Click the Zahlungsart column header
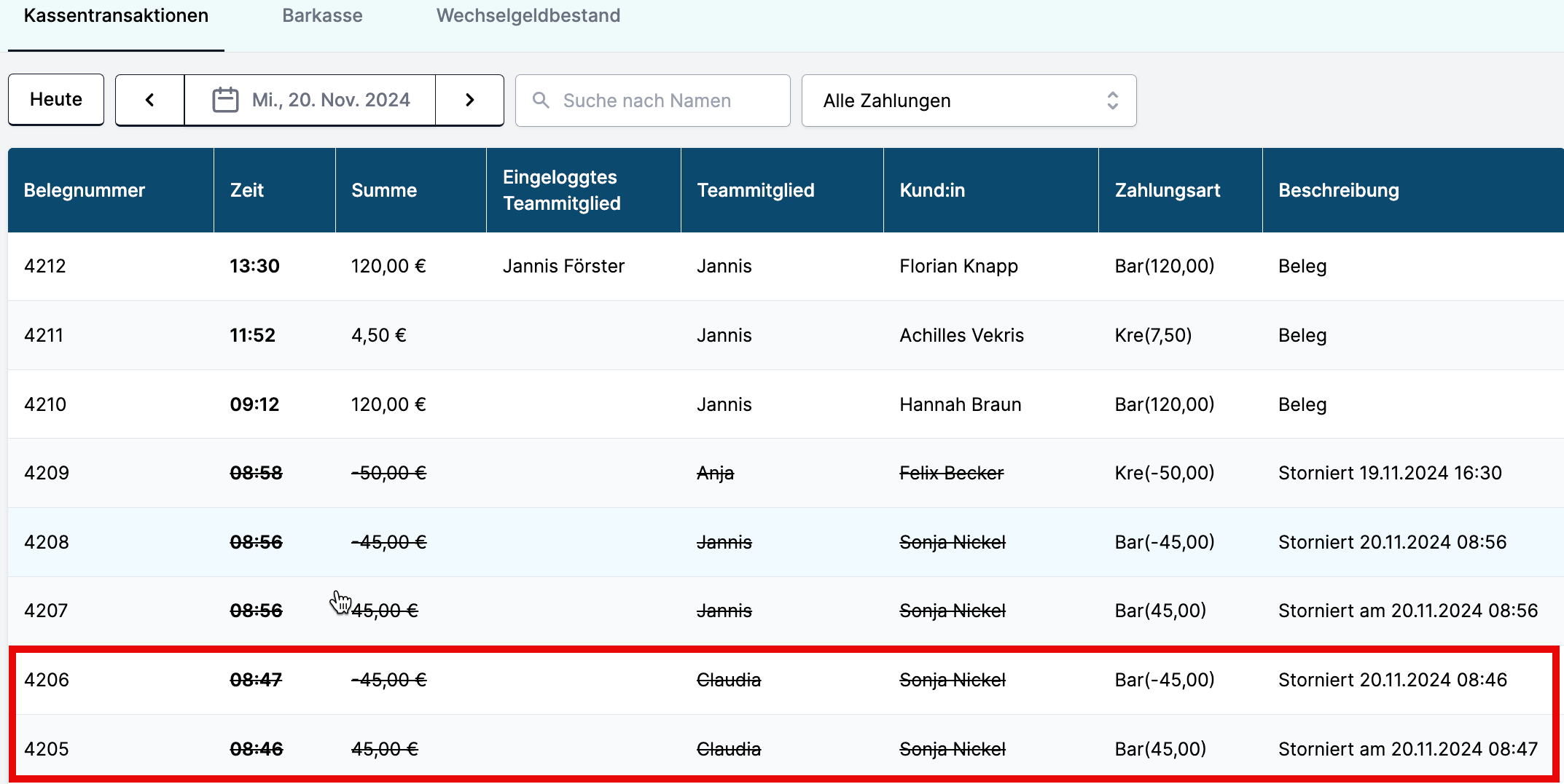 click(1168, 190)
